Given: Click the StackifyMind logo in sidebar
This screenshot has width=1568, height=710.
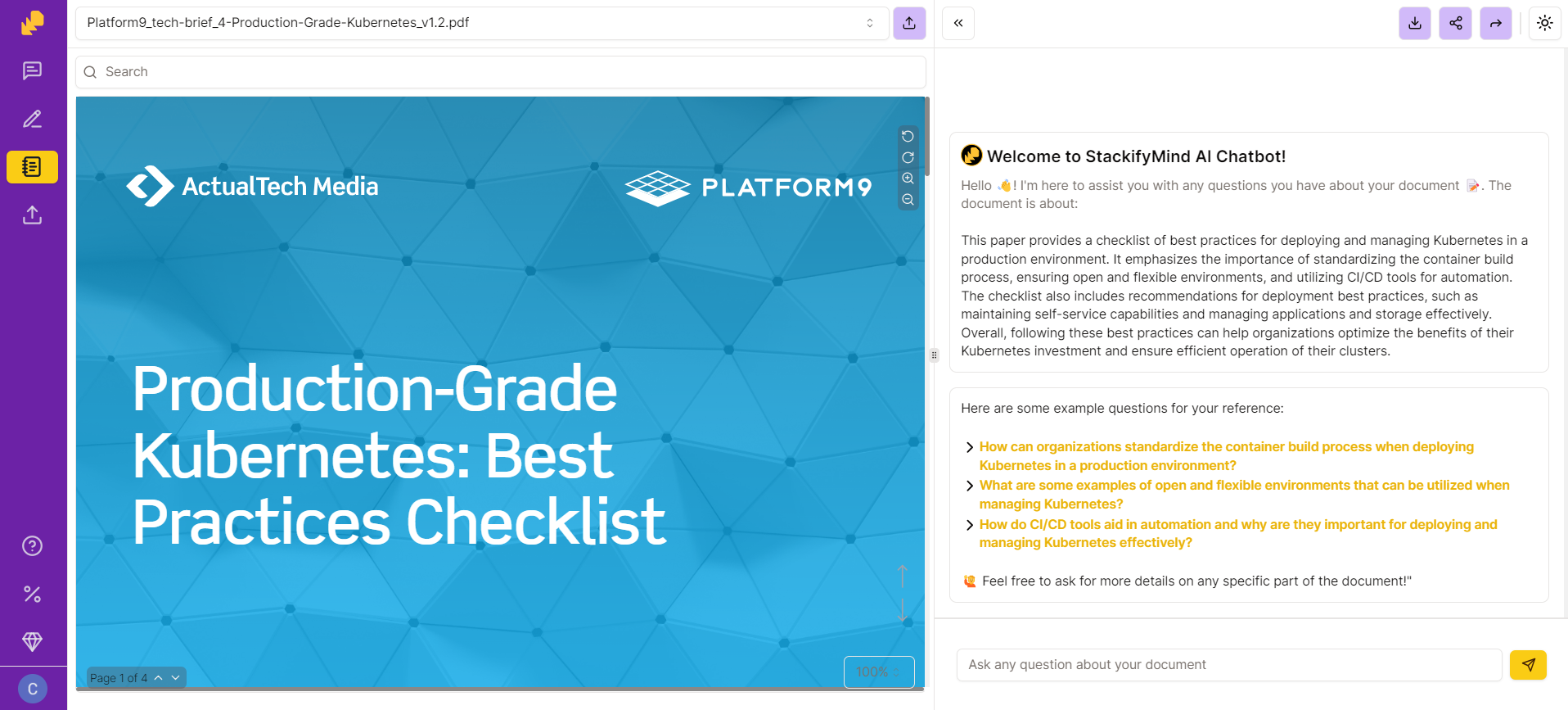Looking at the screenshot, I should coord(32,23).
